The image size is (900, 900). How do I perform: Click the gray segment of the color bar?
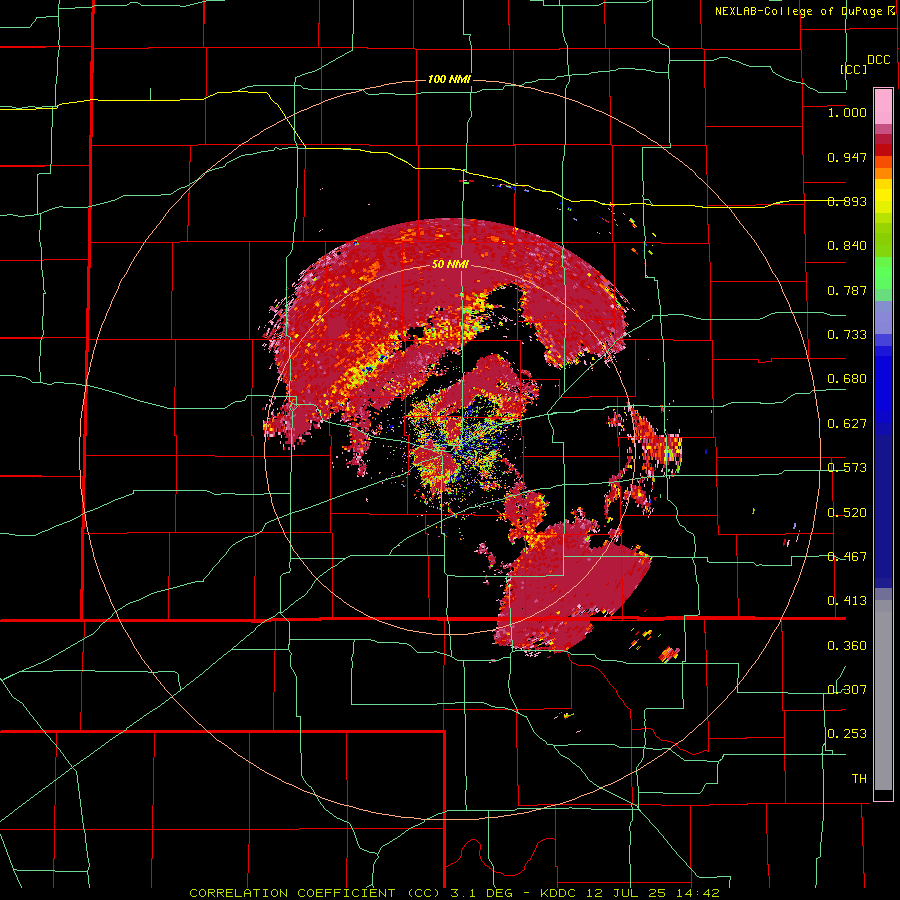click(x=883, y=695)
